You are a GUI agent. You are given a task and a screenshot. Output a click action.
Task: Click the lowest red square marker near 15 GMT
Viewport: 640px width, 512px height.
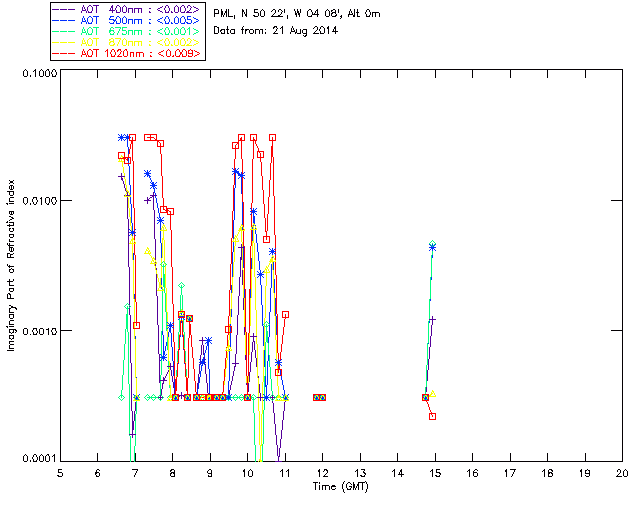[x=432, y=416]
